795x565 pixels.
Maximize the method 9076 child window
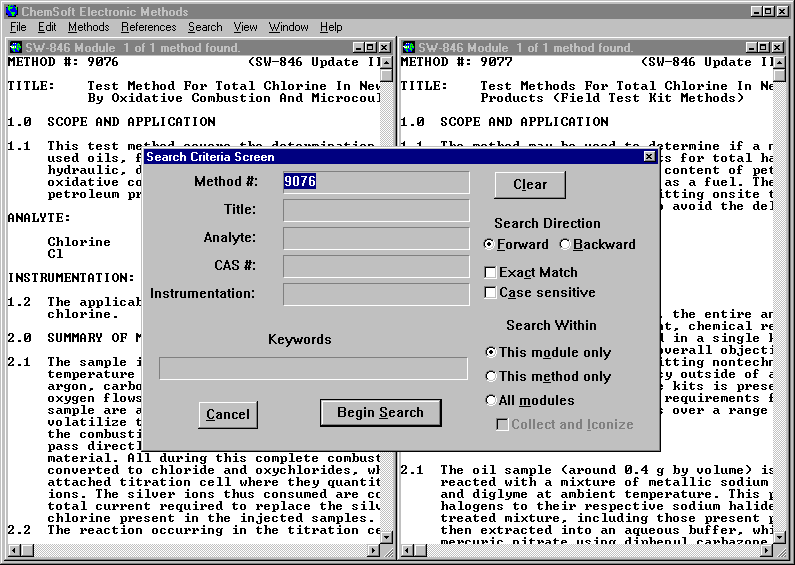coord(371,48)
